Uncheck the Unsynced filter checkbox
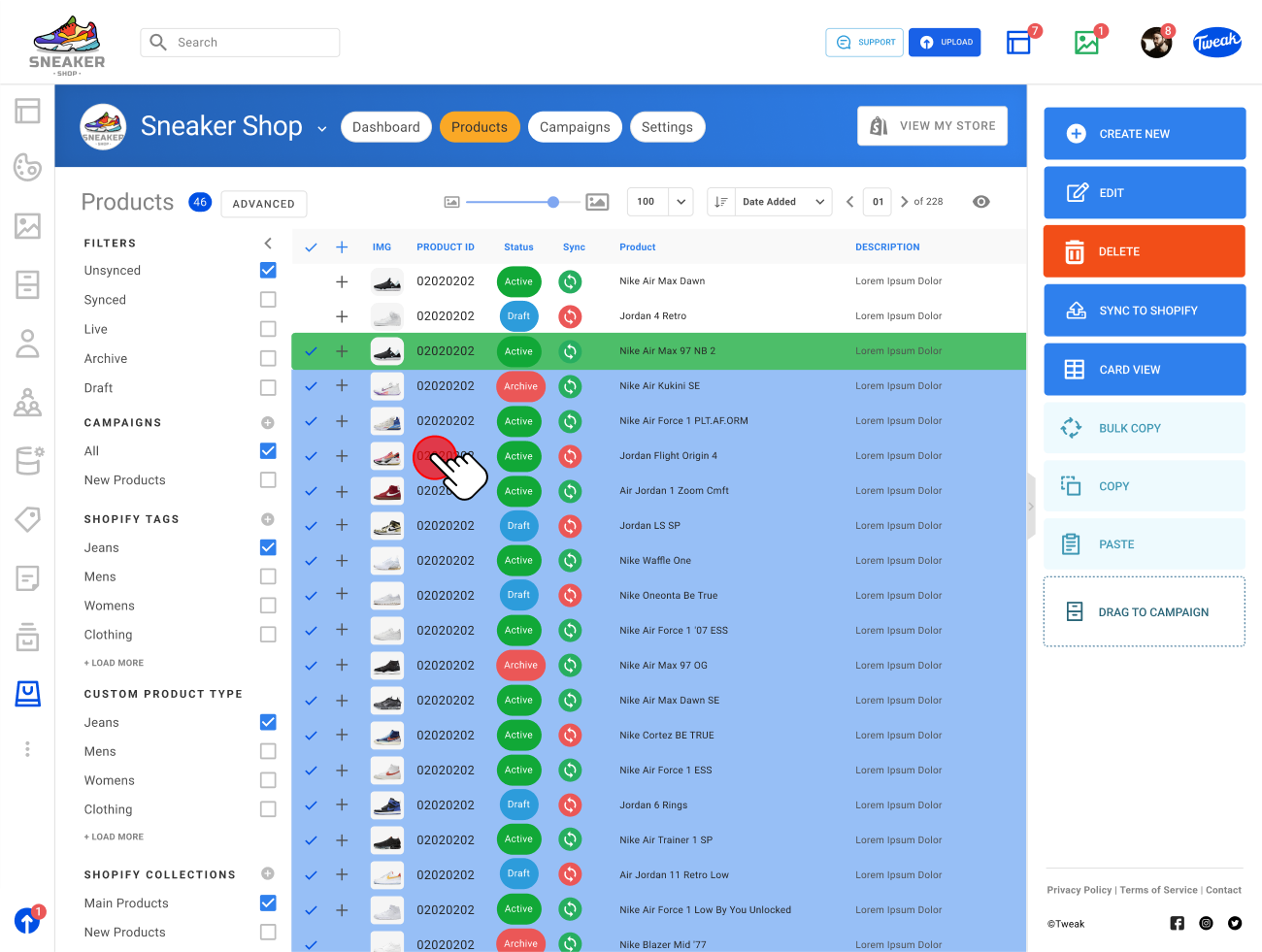Screen dimensions: 1262x952 click(x=268, y=270)
